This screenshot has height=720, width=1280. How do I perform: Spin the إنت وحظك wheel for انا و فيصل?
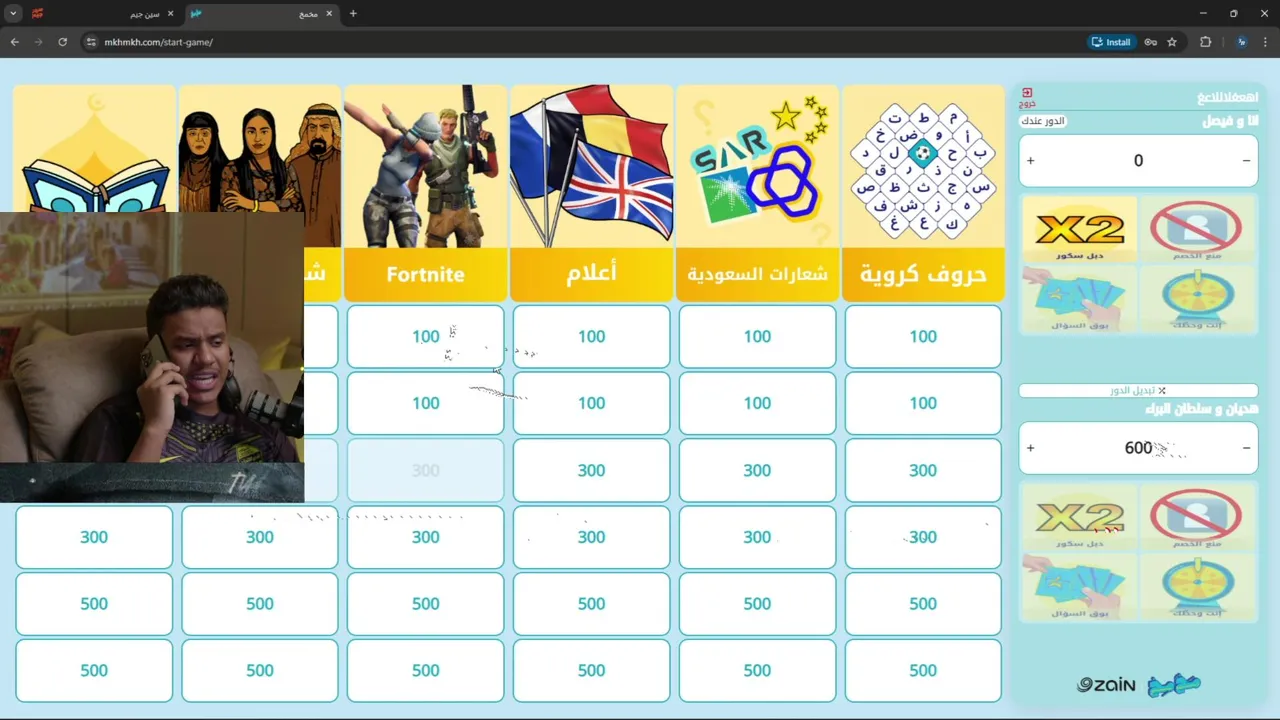[x=1196, y=299]
